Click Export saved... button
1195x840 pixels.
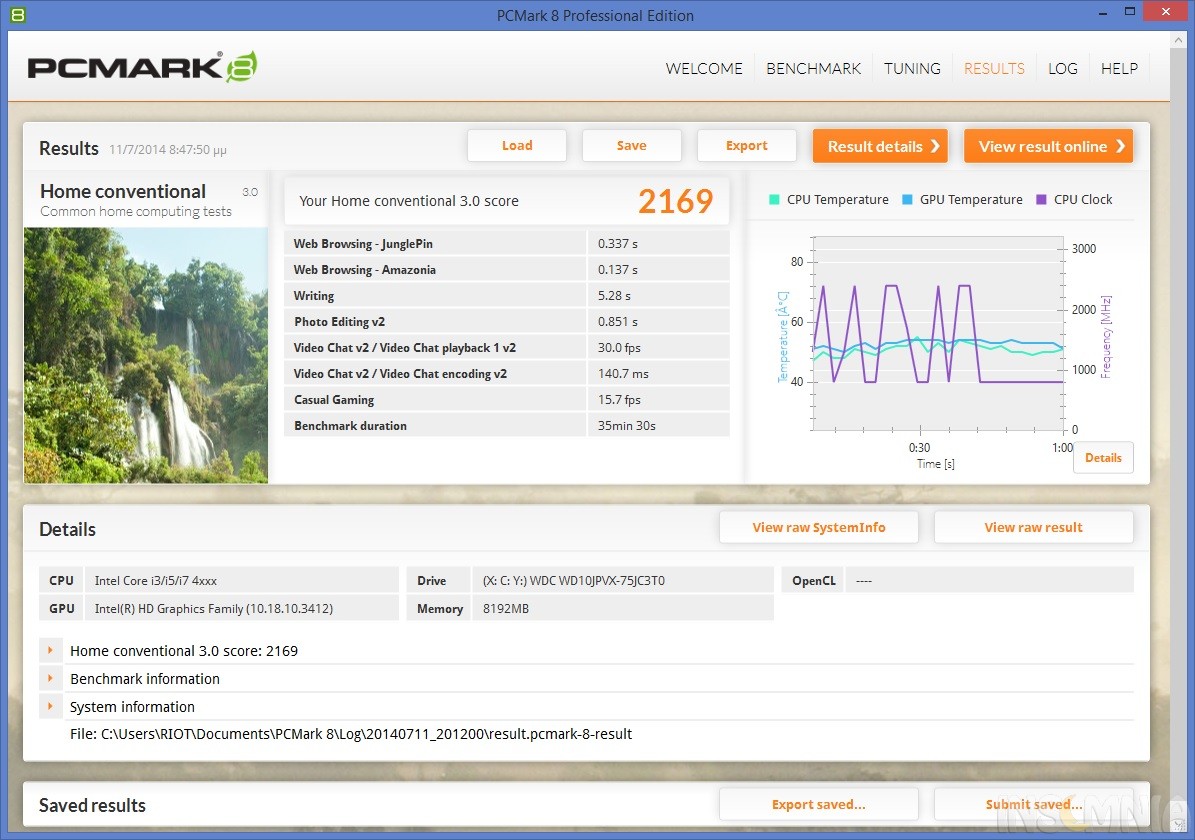pyautogui.click(x=819, y=804)
